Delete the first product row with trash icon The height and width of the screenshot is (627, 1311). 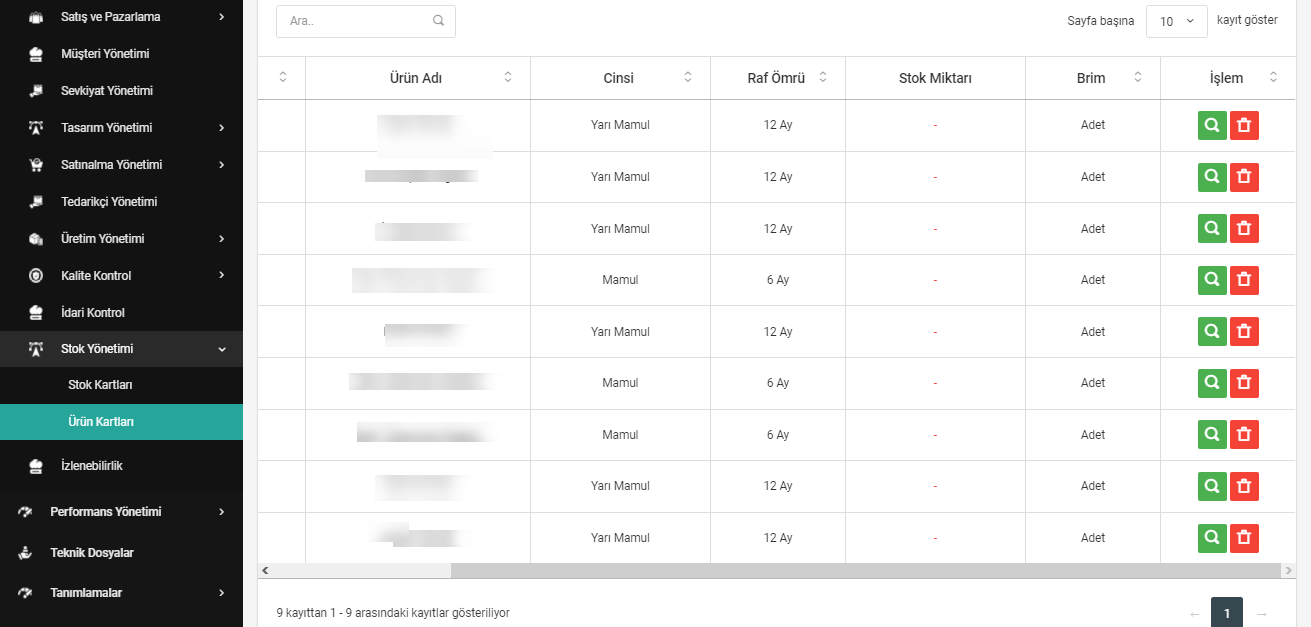(x=1244, y=125)
